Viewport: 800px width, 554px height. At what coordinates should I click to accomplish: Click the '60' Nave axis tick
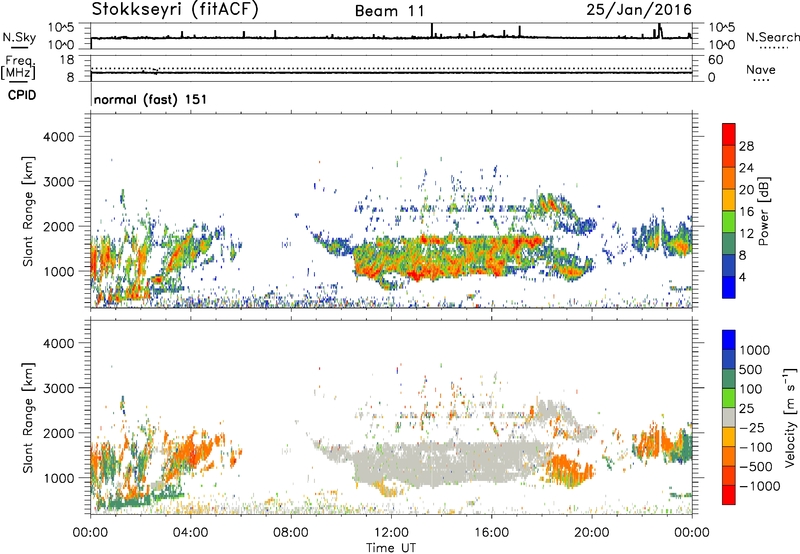tap(715, 60)
